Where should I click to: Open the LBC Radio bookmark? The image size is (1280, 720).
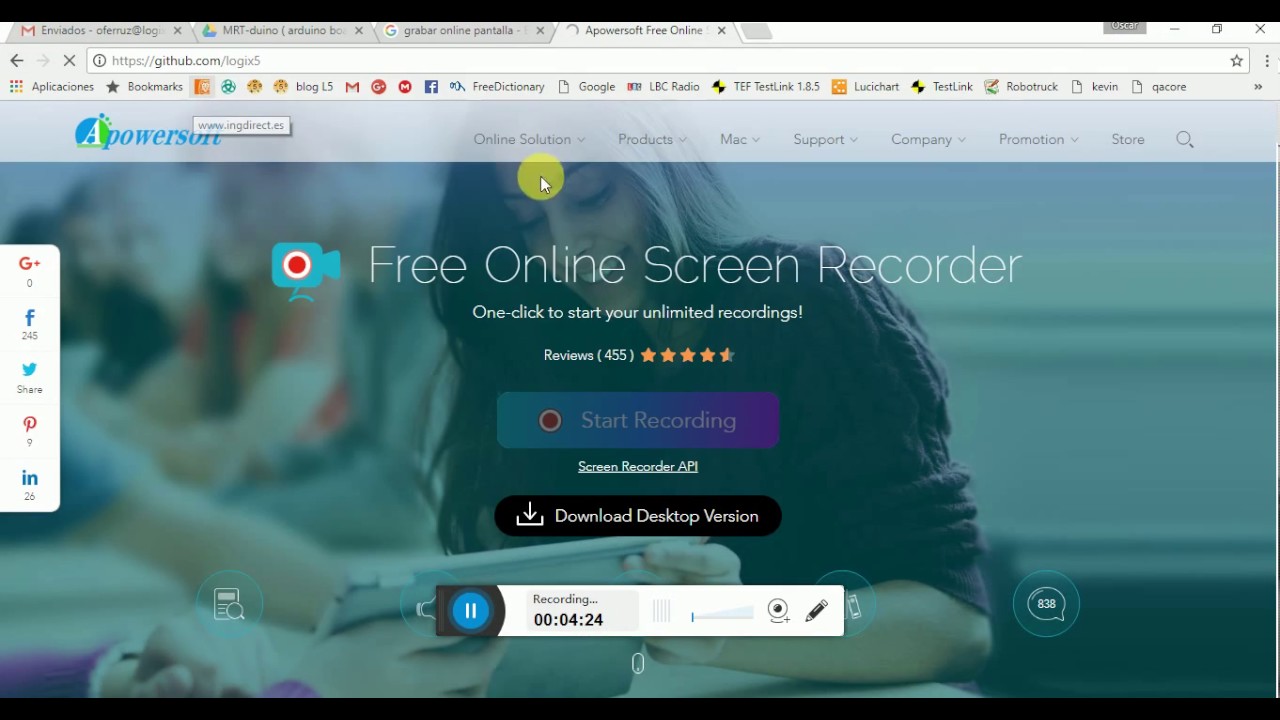click(664, 87)
